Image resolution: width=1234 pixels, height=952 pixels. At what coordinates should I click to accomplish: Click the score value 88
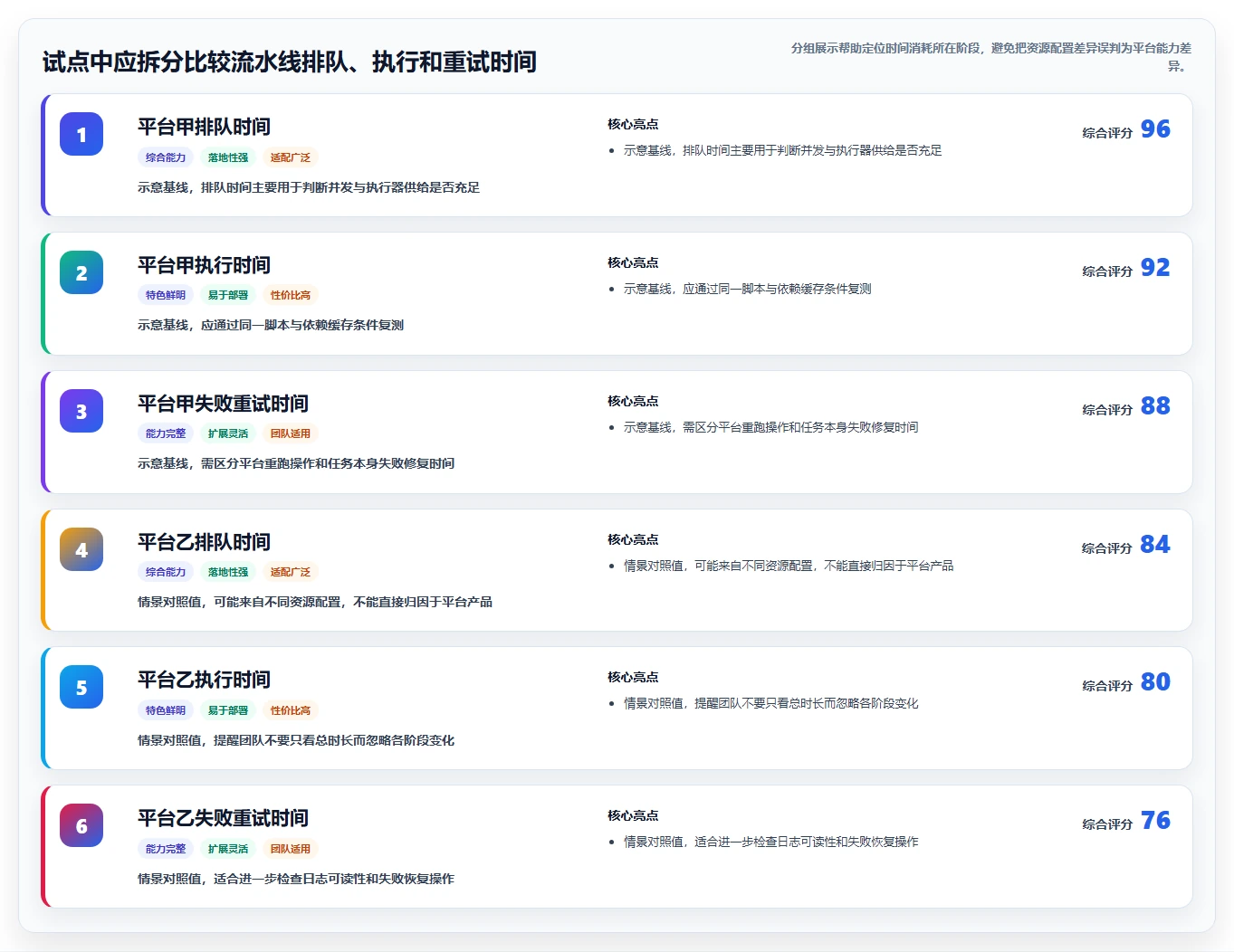point(1155,406)
